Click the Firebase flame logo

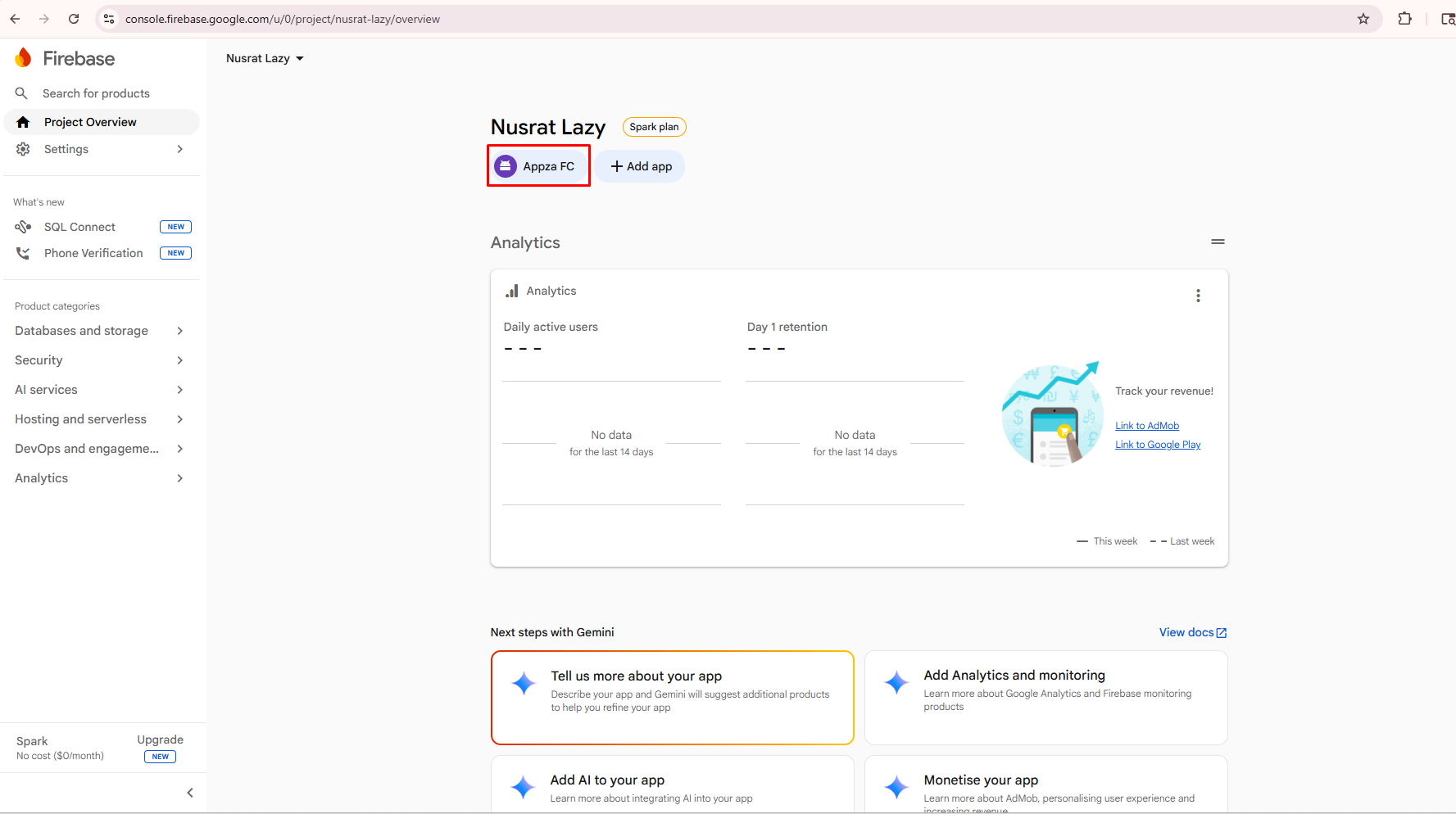click(23, 57)
